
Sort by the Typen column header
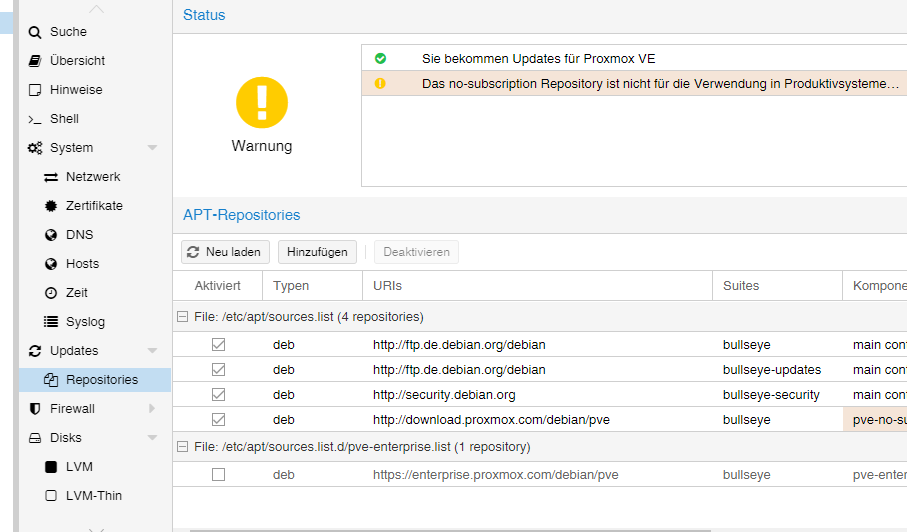pyautogui.click(x=312, y=286)
